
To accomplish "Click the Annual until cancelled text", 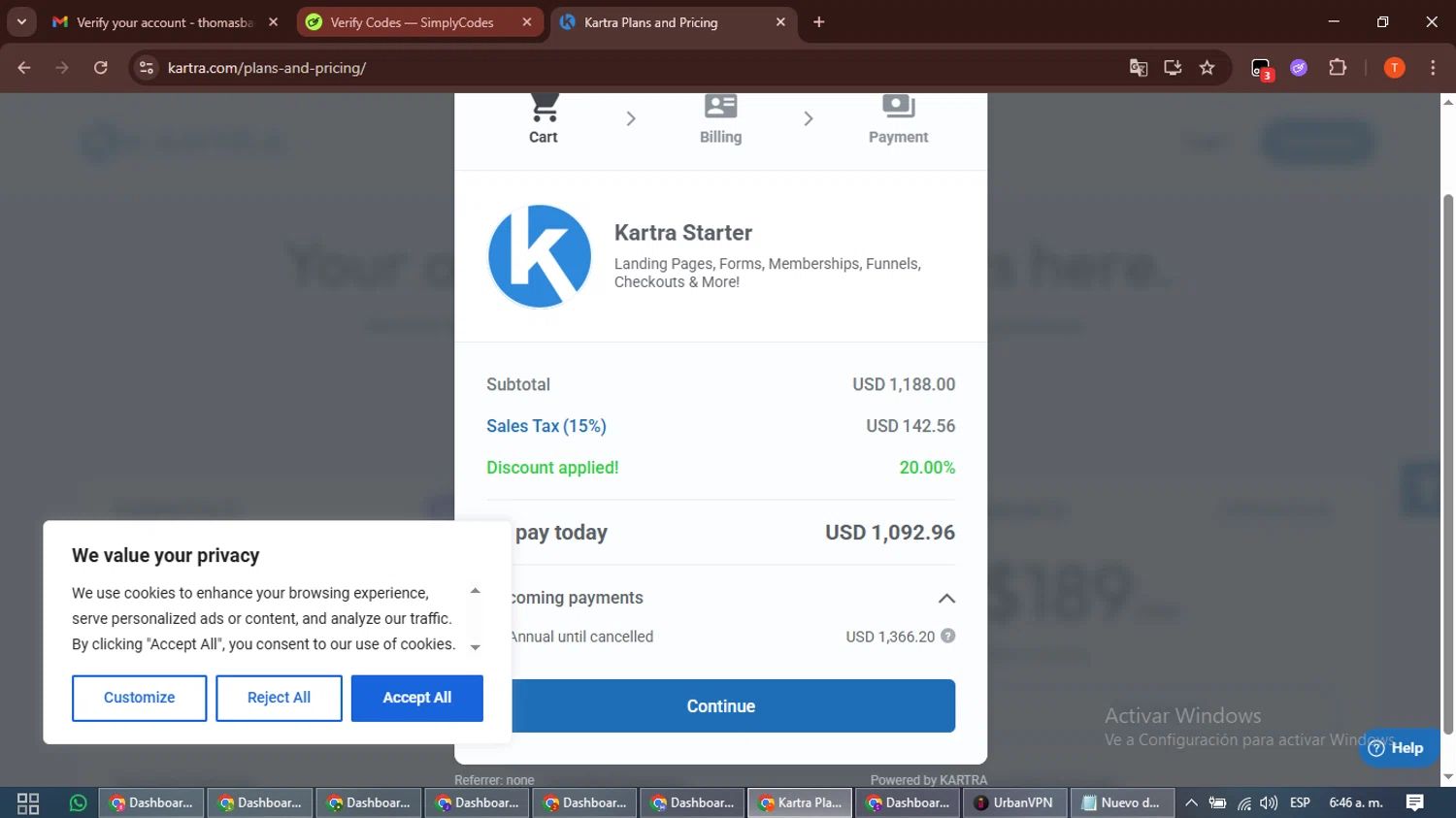I will pos(581,637).
